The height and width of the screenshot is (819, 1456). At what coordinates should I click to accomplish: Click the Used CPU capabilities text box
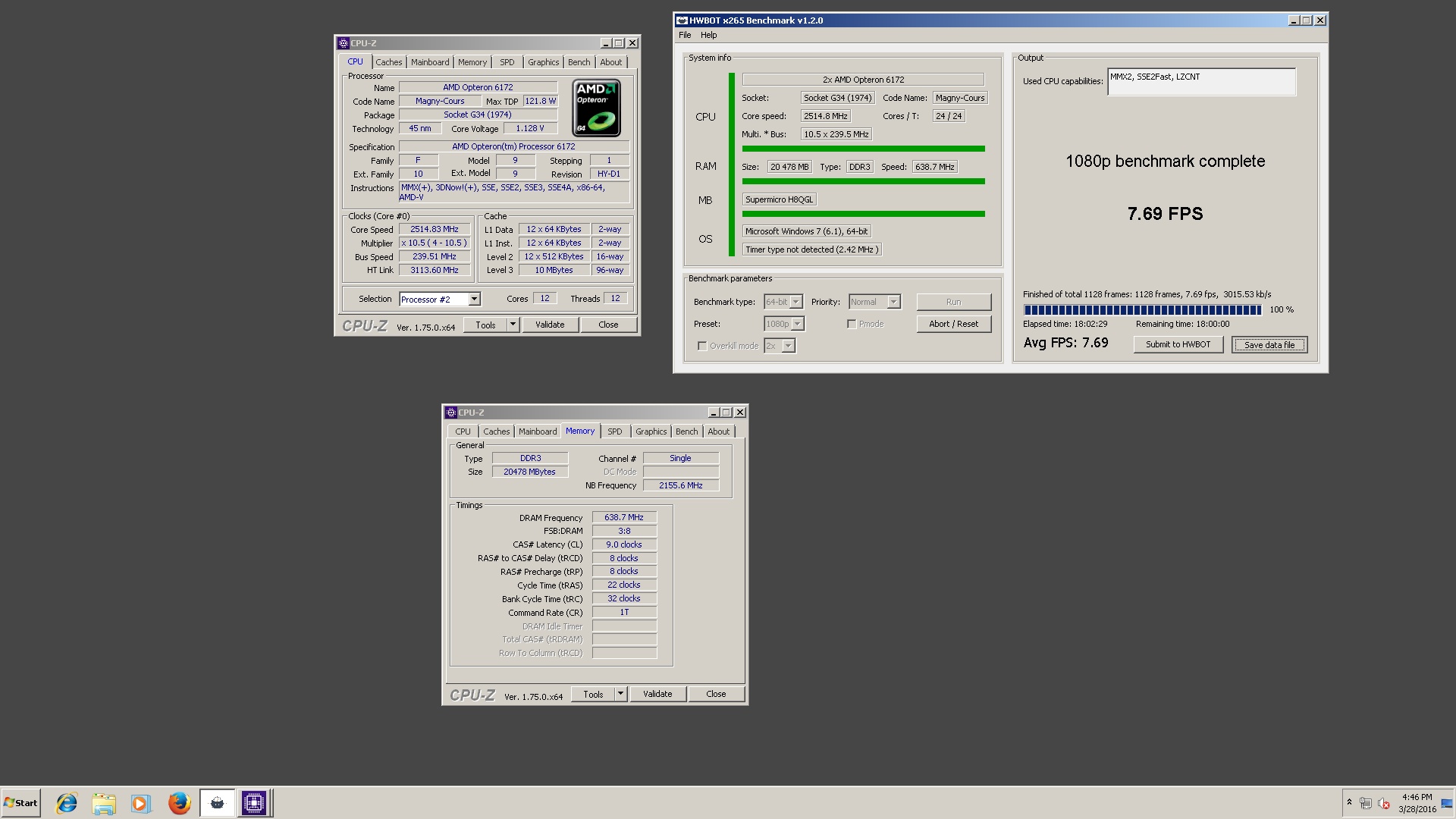pos(1201,82)
